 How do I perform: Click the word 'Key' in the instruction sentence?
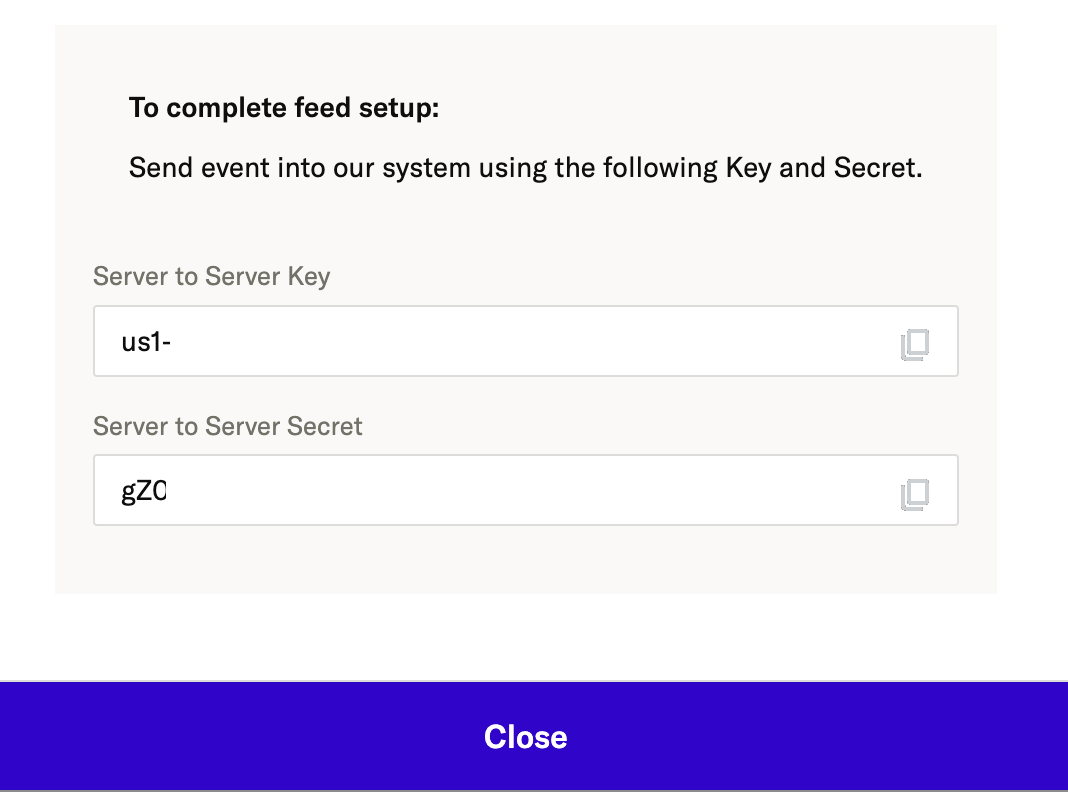749,168
